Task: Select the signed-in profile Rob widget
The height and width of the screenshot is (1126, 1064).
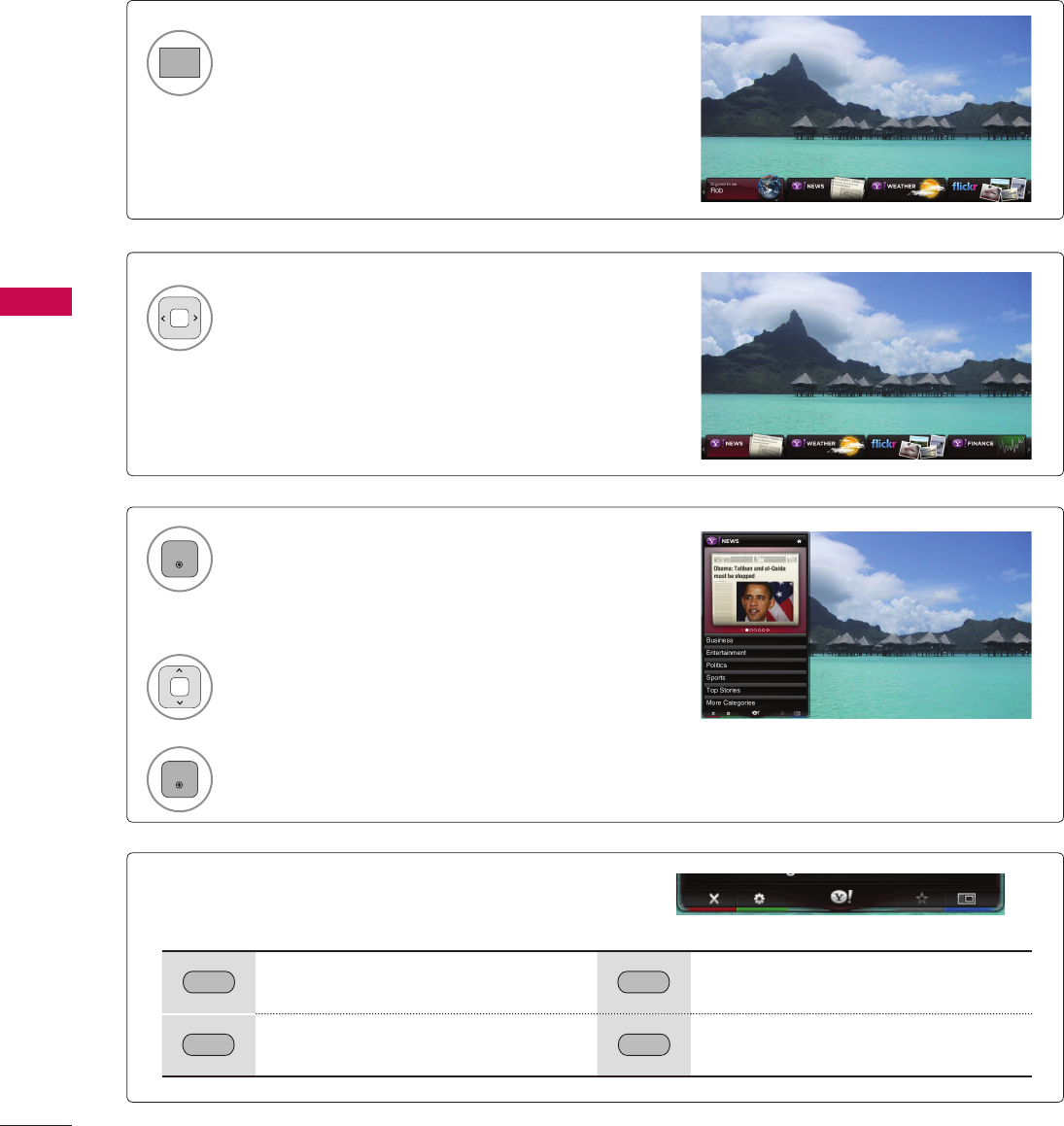Action: (x=745, y=188)
